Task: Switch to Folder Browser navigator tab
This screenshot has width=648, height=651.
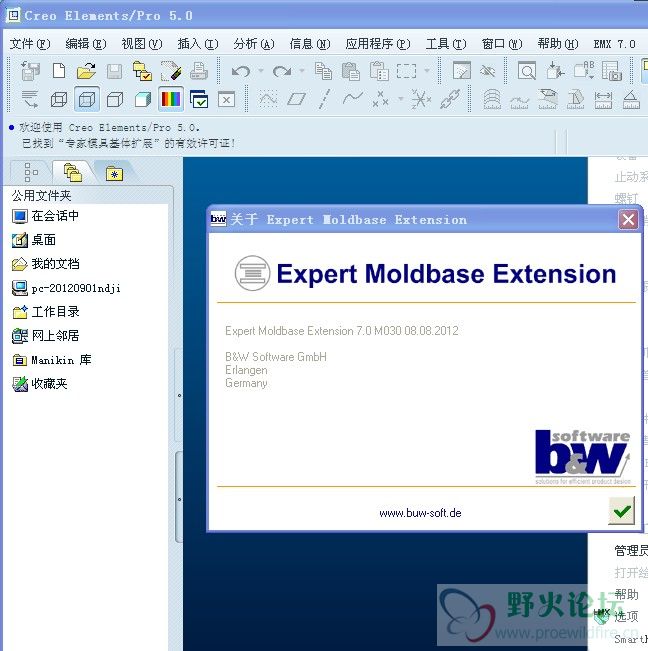Action: [73, 172]
